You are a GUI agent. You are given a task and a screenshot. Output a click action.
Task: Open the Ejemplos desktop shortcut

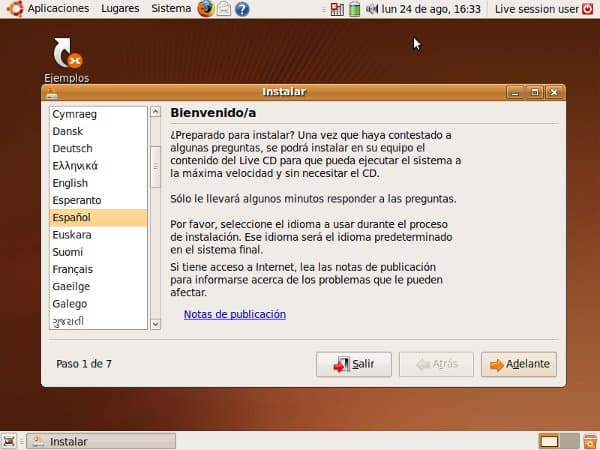pos(66,59)
